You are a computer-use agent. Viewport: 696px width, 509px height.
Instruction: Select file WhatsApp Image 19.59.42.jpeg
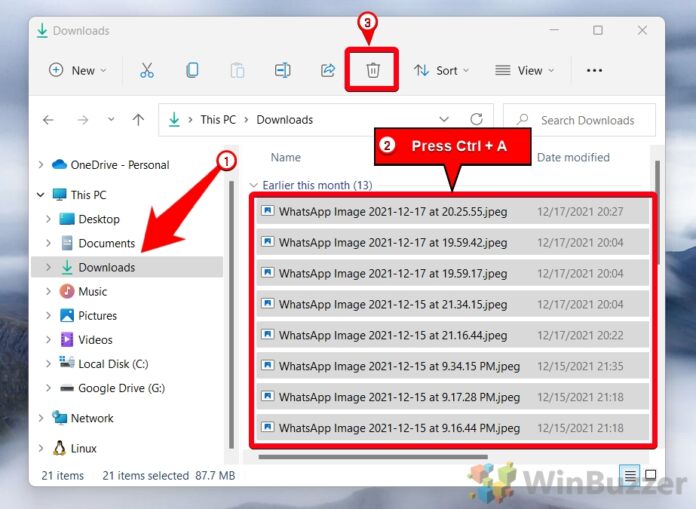tap(452, 242)
